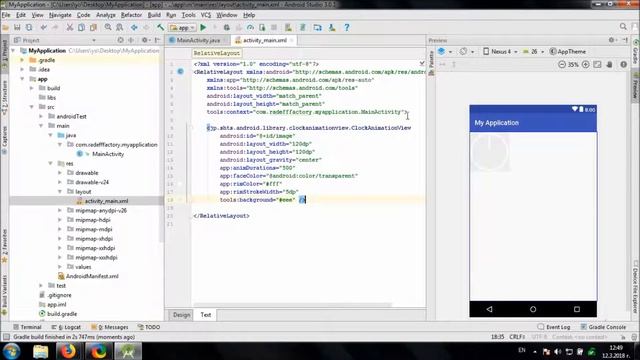Click the Pan hand icon in preview
640x360 pixels.
[x=609, y=64]
